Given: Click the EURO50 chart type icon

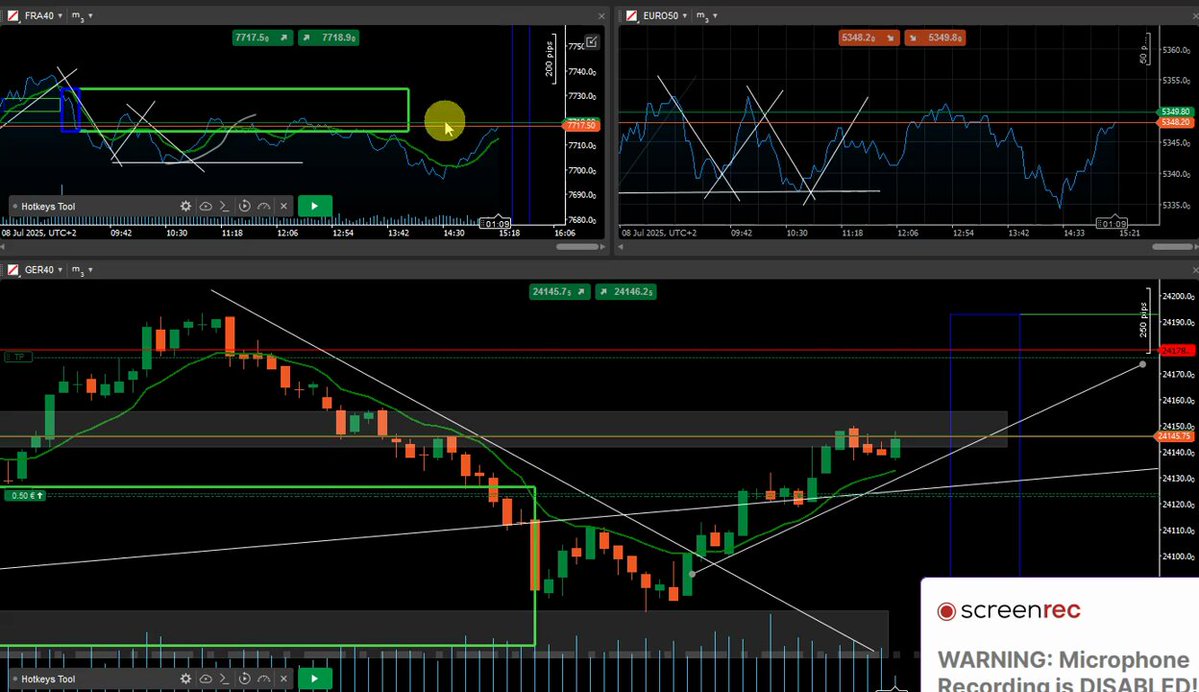Looking at the screenshot, I should click(x=632, y=15).
